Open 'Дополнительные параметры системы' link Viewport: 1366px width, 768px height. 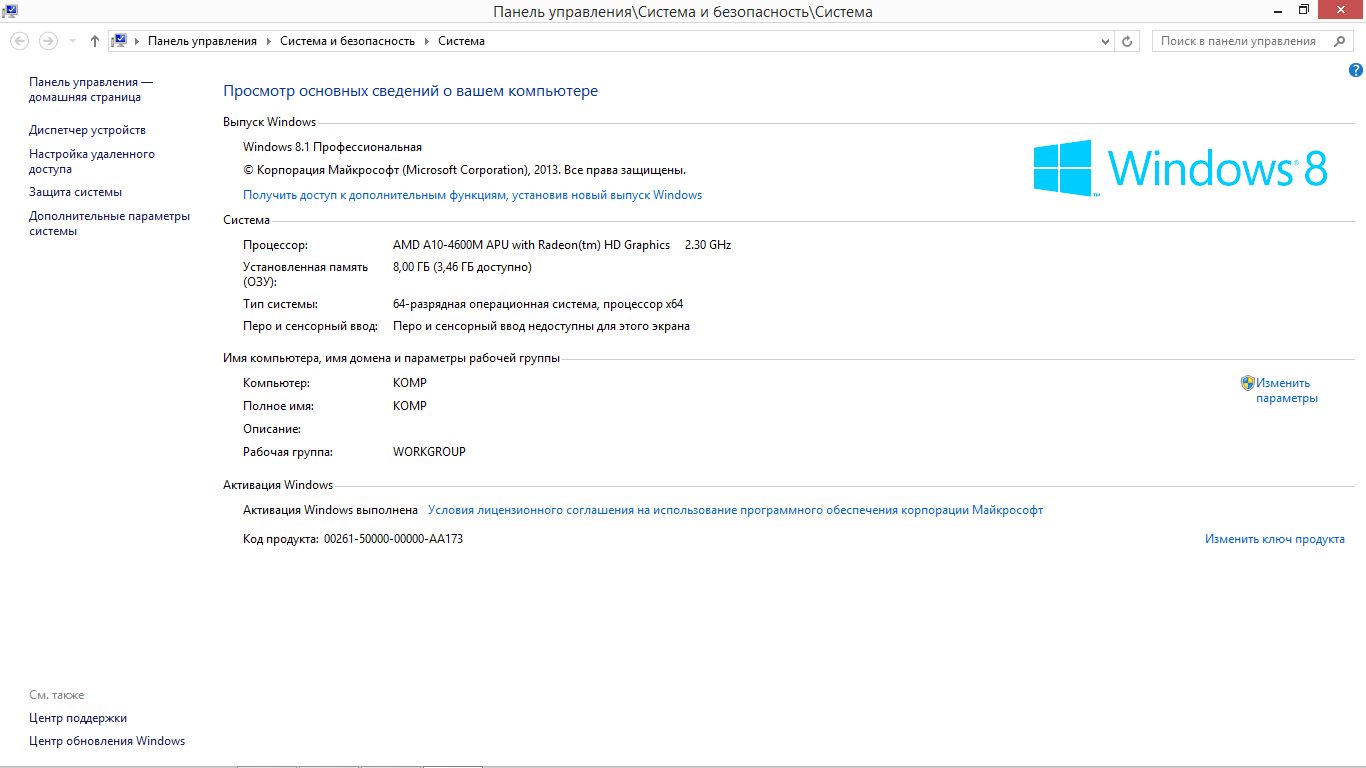[x=109, y=223]
